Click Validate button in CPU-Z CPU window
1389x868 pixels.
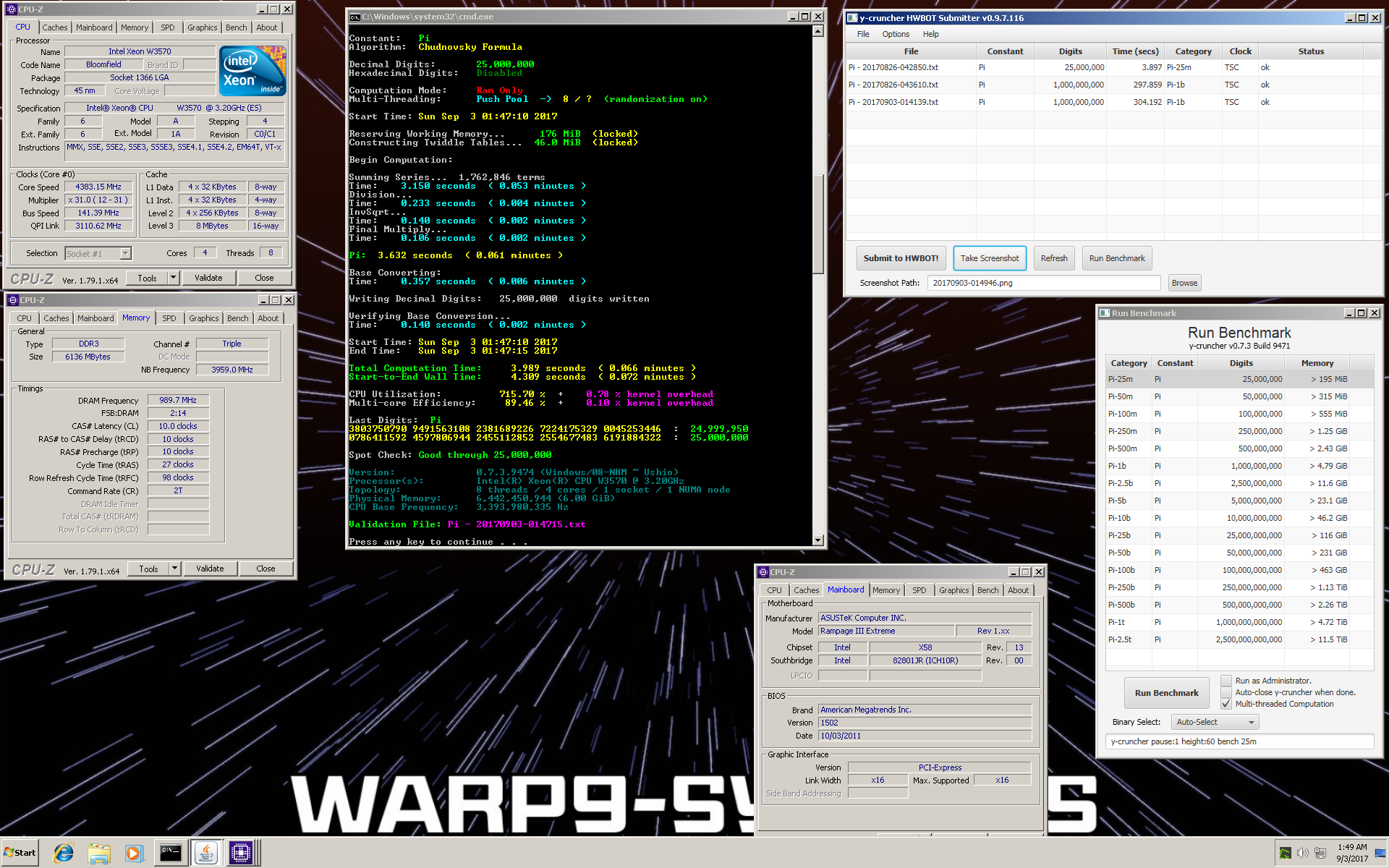click(208, 278)
